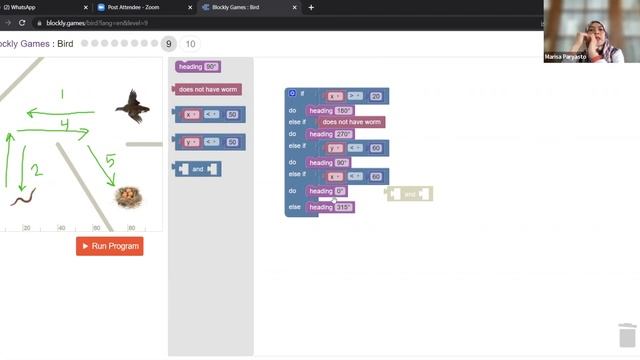Select the workspace 'does not have worm' condition block

click(351, 122)
